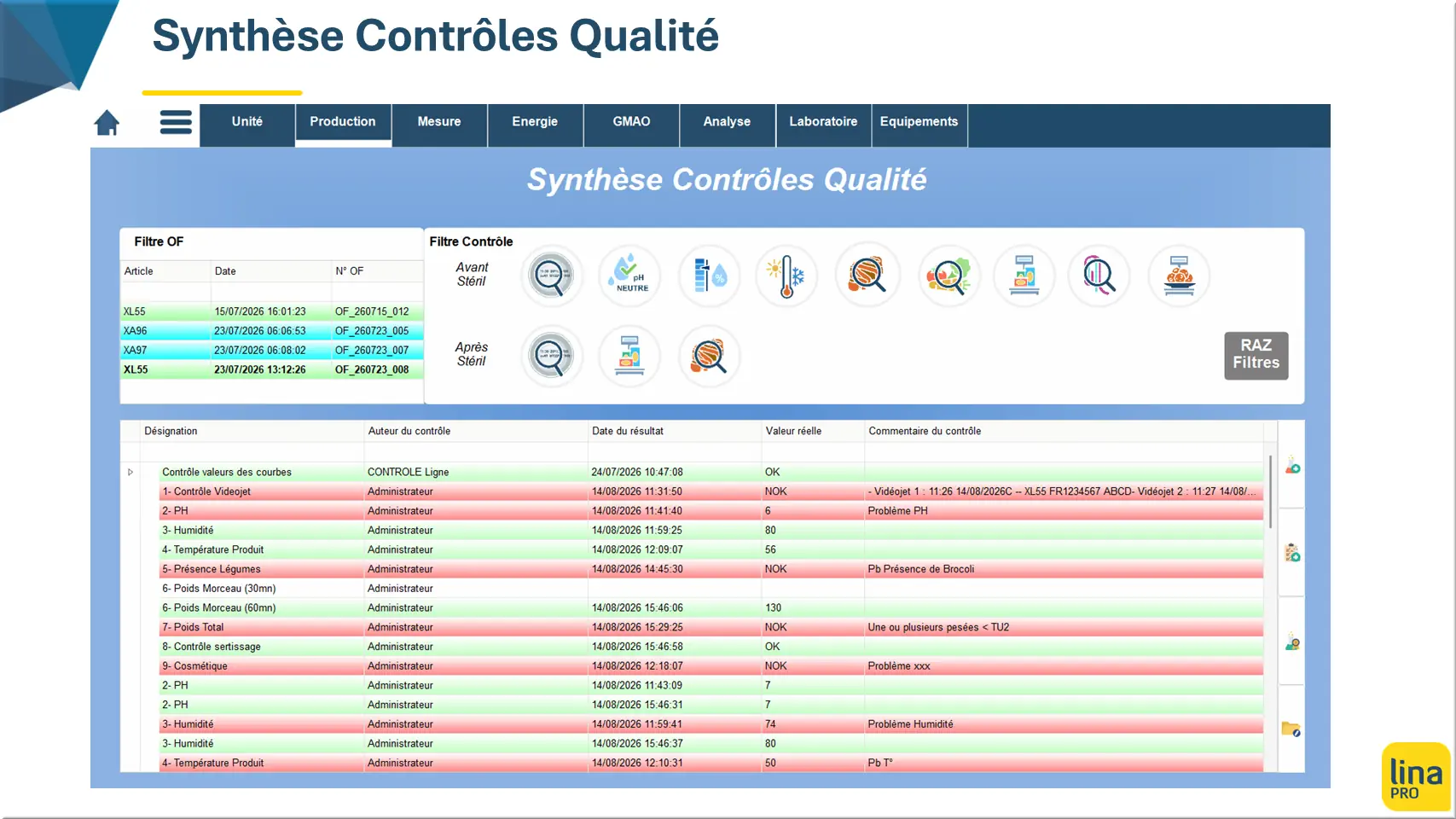Image resolution: width=1456 pixels, height=819 pixels.
Task: Filter by Videojet control in Après Stéril
Action: (552, 356)
